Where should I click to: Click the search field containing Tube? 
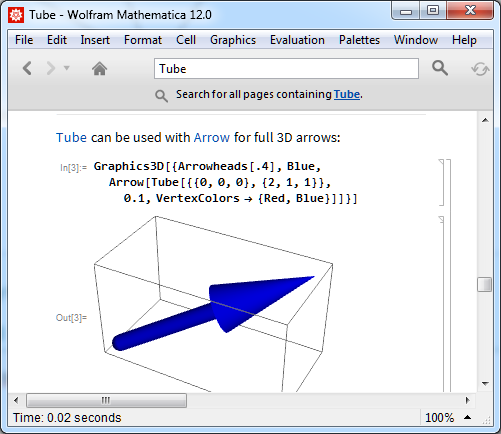coord(286,69)
